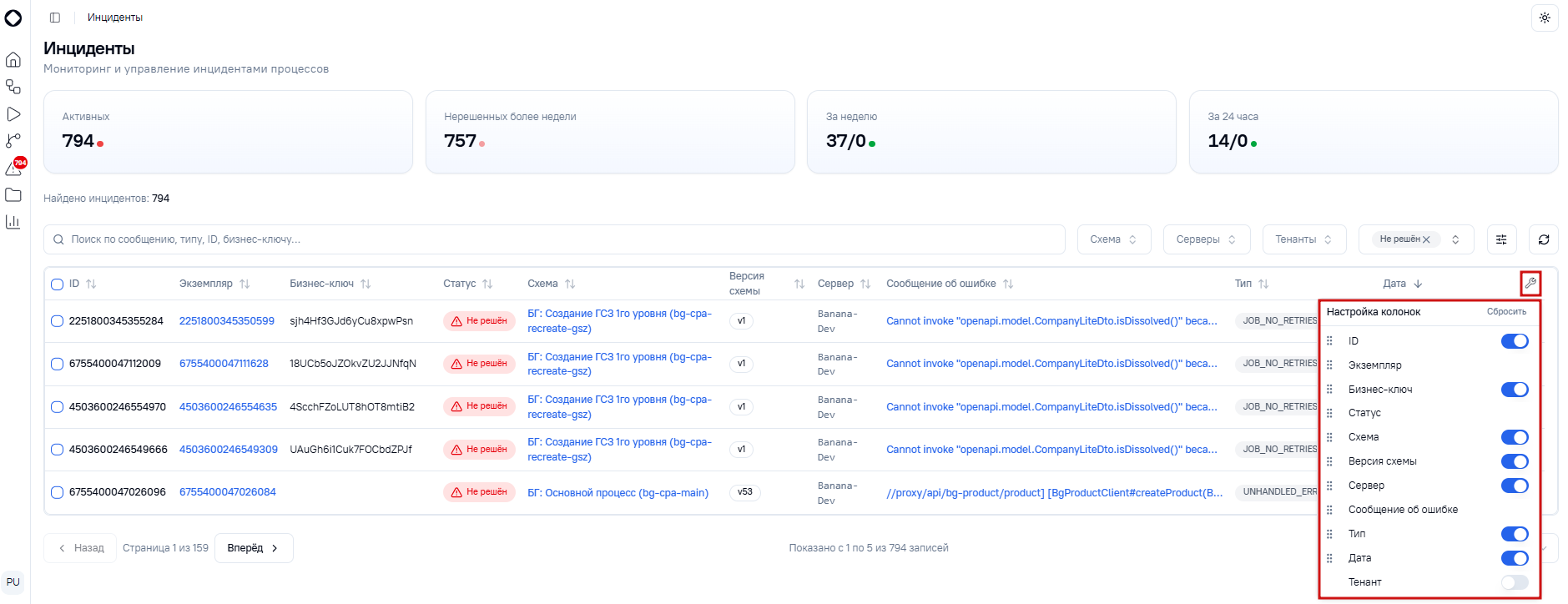Select row 6755400047026096
Viewport: 1568px width, 604px height.
pyautogui.click(x=57, y=493)
